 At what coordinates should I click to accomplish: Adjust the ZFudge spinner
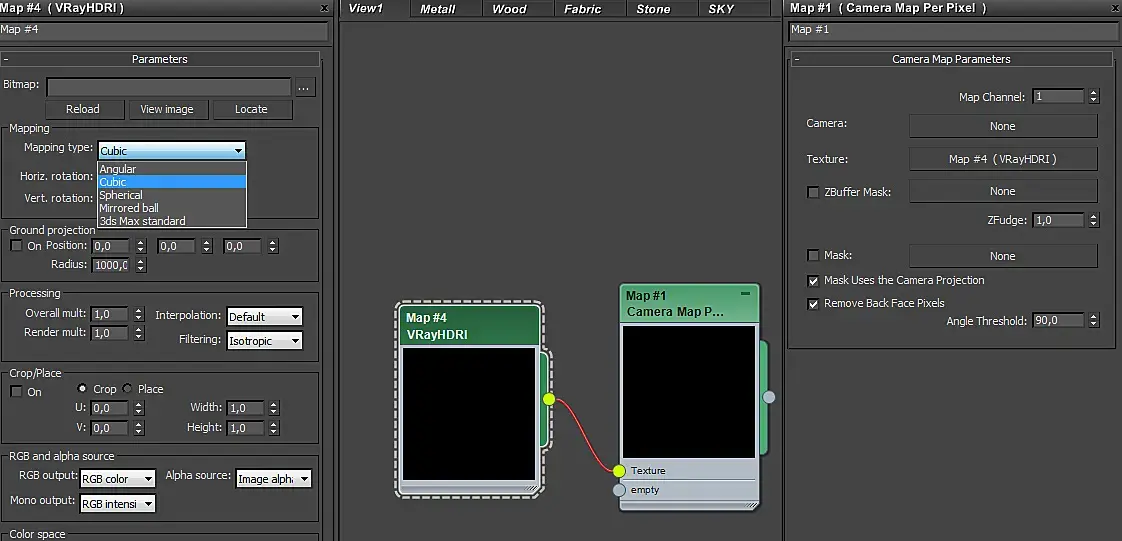point(1093,220)
